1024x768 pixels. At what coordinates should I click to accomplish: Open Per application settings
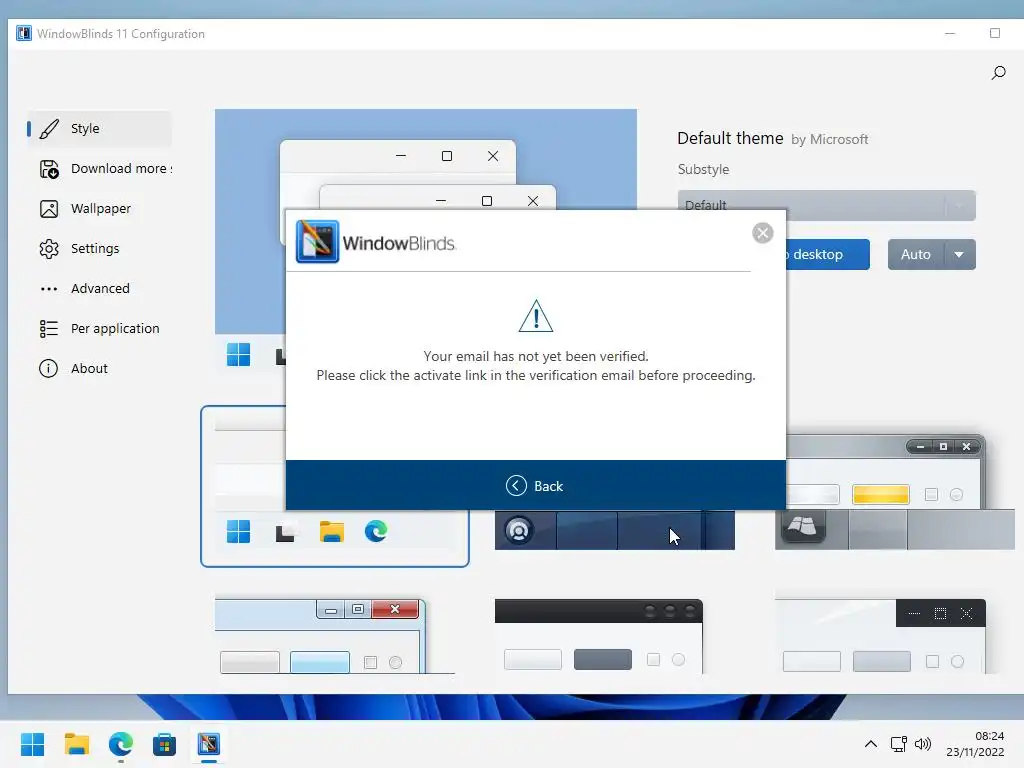(99, 328)
